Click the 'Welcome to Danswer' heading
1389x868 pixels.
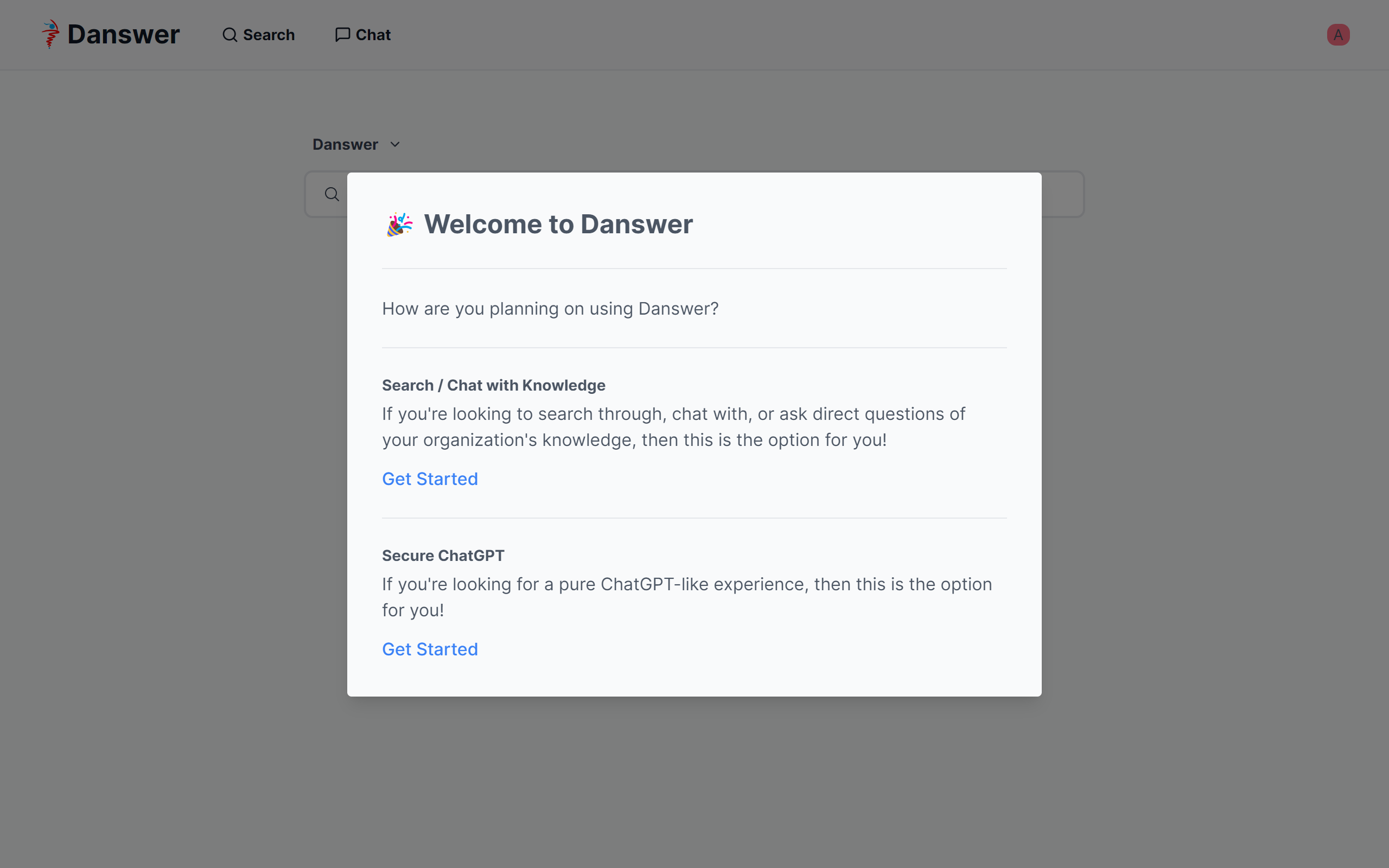(x=558, y=225)
